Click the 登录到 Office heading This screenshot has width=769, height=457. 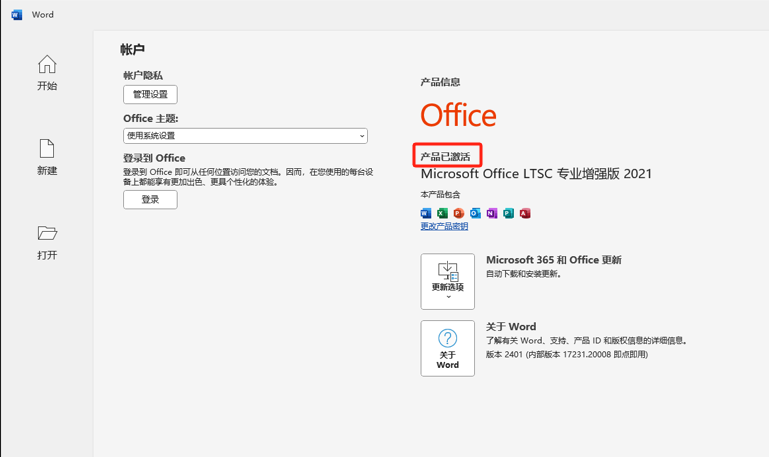[154, 158]
